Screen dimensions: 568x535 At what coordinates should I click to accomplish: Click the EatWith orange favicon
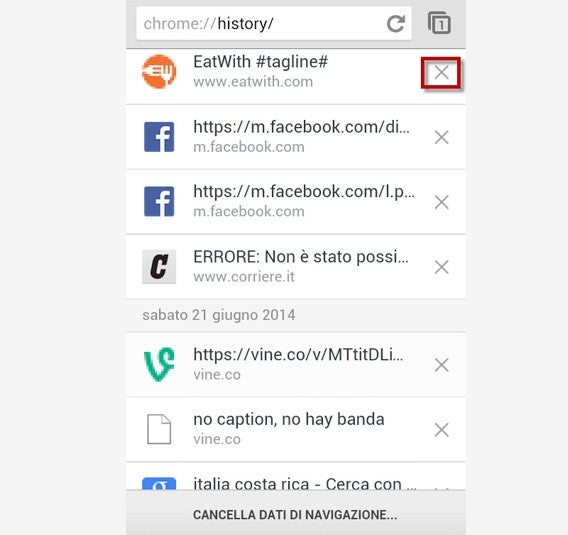(x=159, y=72)
